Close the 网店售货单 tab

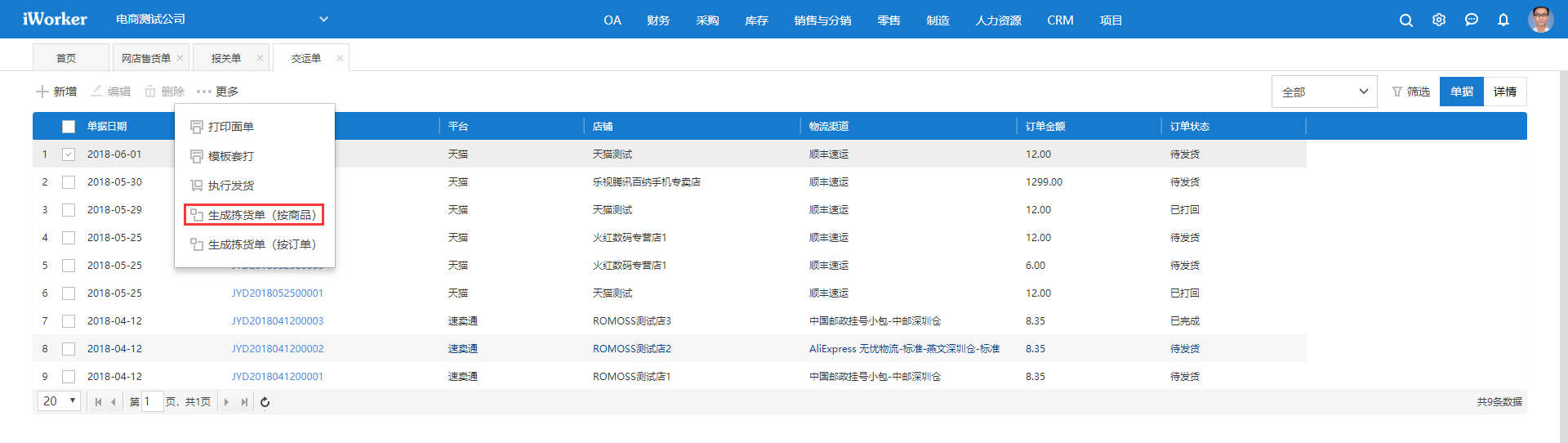tap(180, 58)
